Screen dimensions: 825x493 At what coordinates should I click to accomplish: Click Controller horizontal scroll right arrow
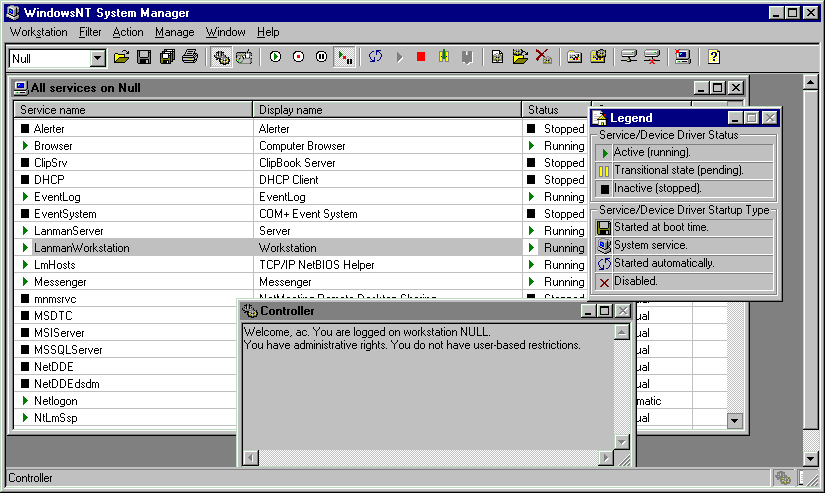(606, 458)
